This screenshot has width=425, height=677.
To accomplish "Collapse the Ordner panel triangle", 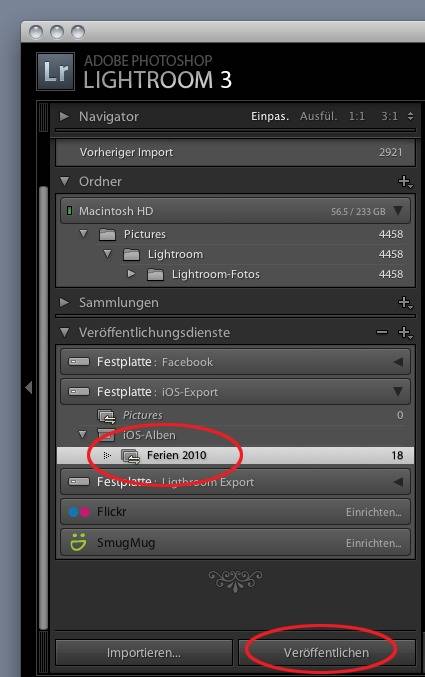I will coord(65,181).
